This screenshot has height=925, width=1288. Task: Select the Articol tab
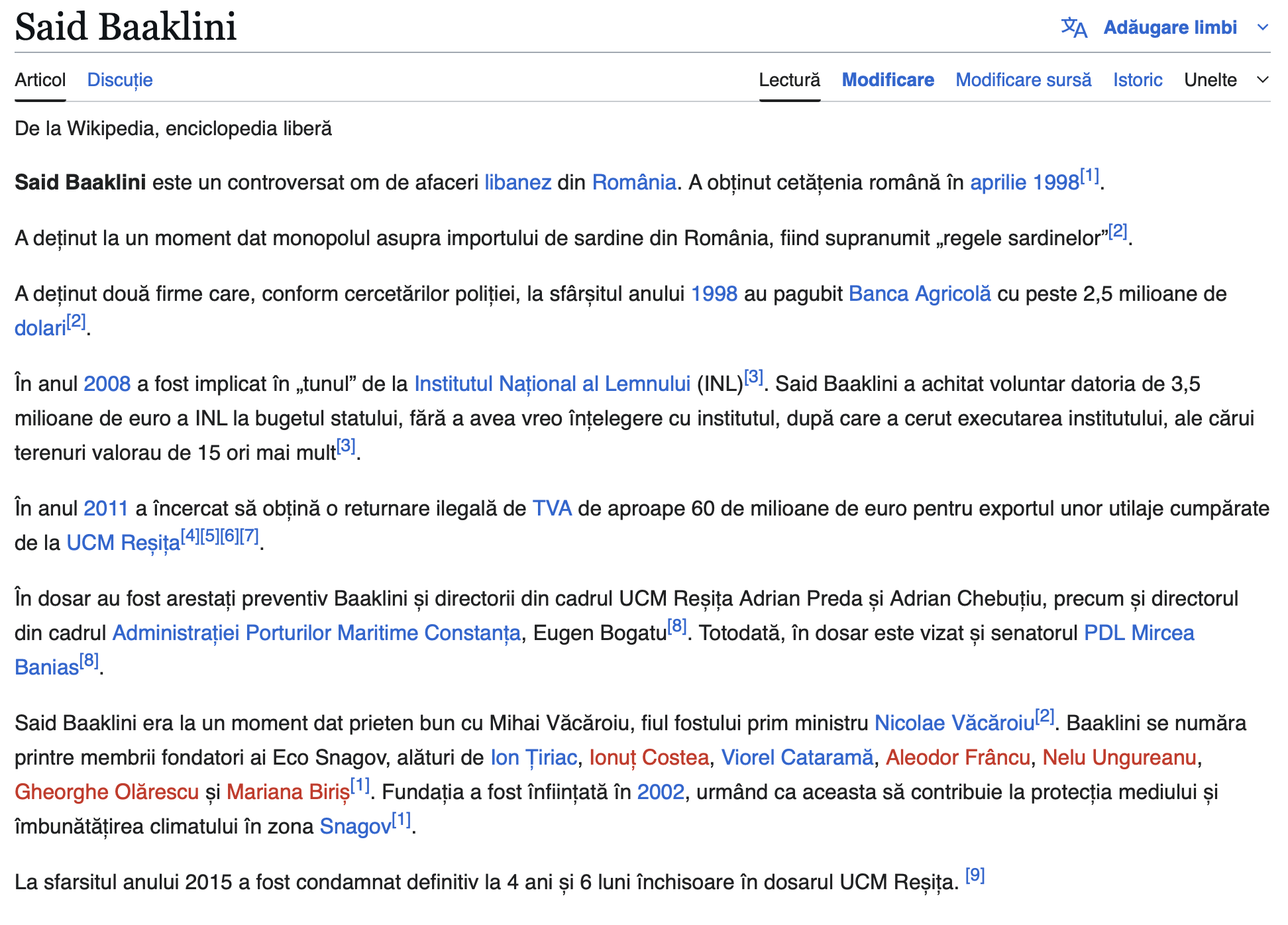(x=40, y=80)
